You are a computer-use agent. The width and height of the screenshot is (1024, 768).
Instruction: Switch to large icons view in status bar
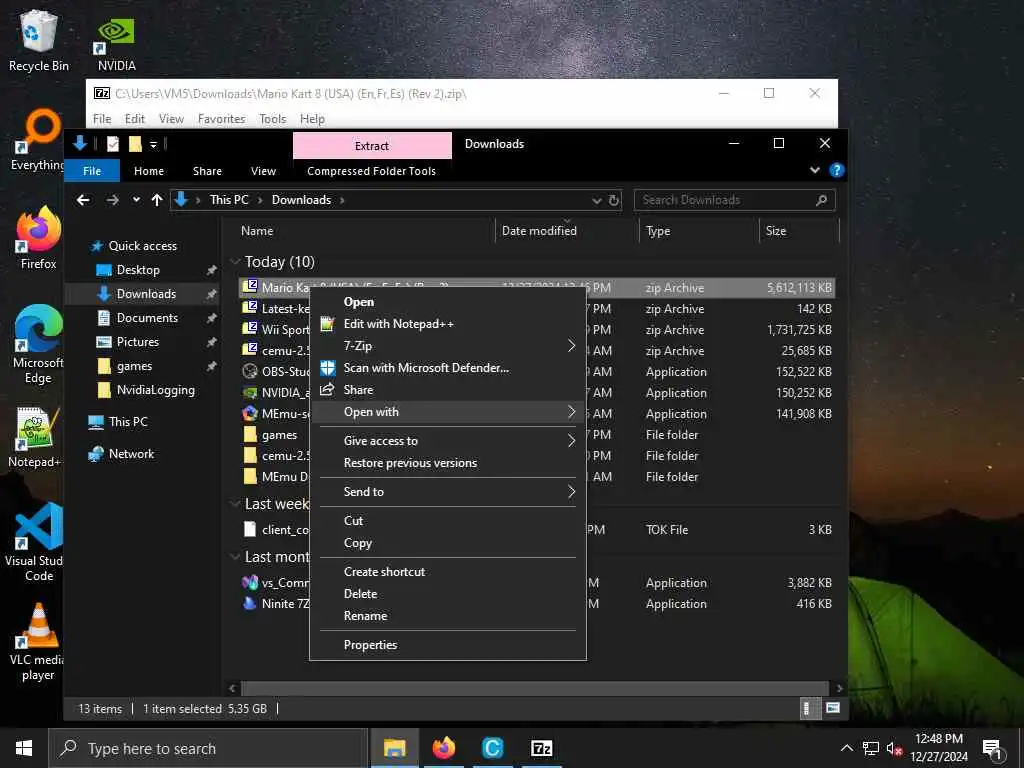(832, 709)
